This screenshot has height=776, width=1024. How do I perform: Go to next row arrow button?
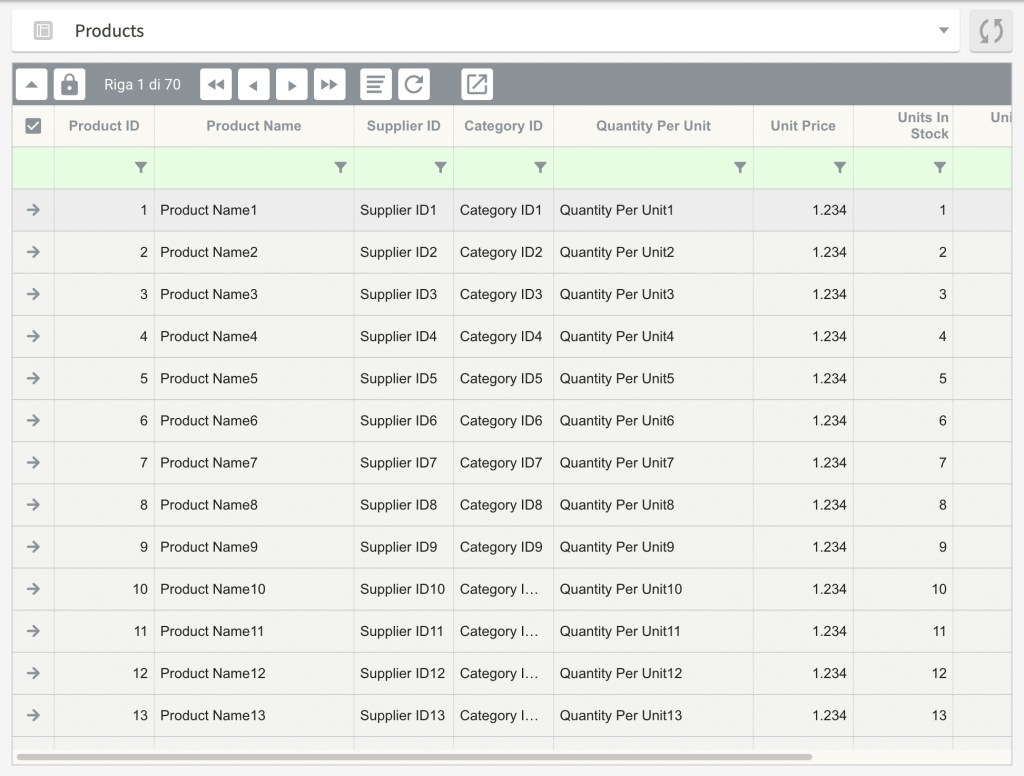291,84
